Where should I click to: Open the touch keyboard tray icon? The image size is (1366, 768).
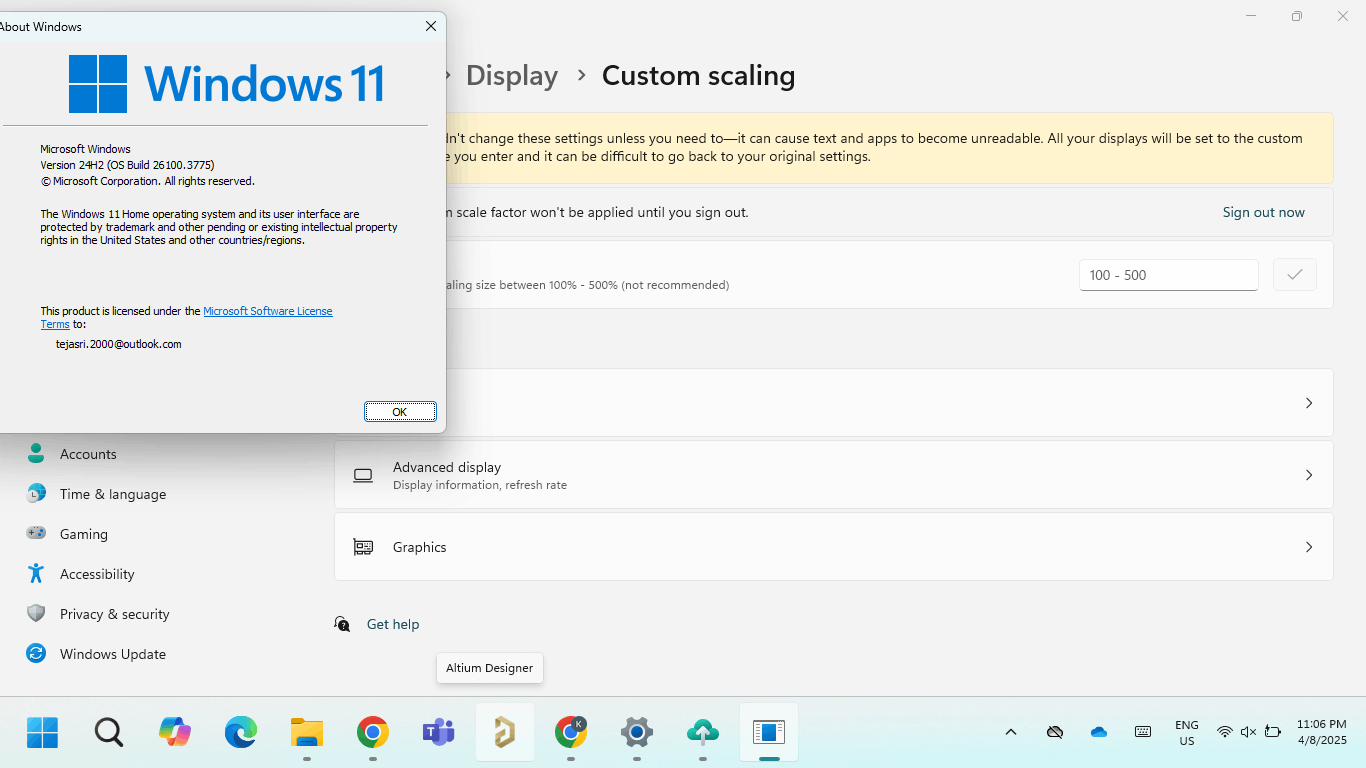[1143, 732]
